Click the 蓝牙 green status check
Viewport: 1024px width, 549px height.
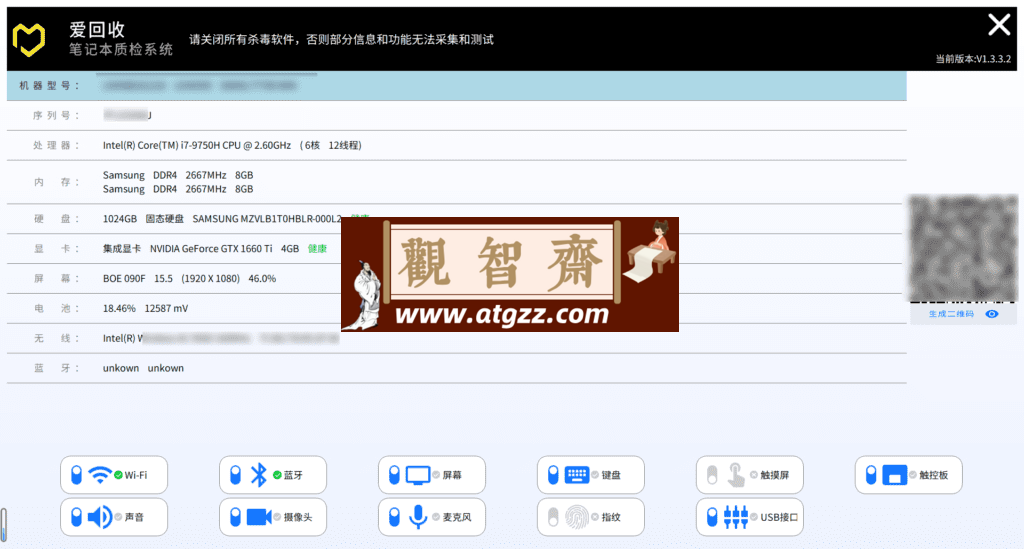click(278, 475)
